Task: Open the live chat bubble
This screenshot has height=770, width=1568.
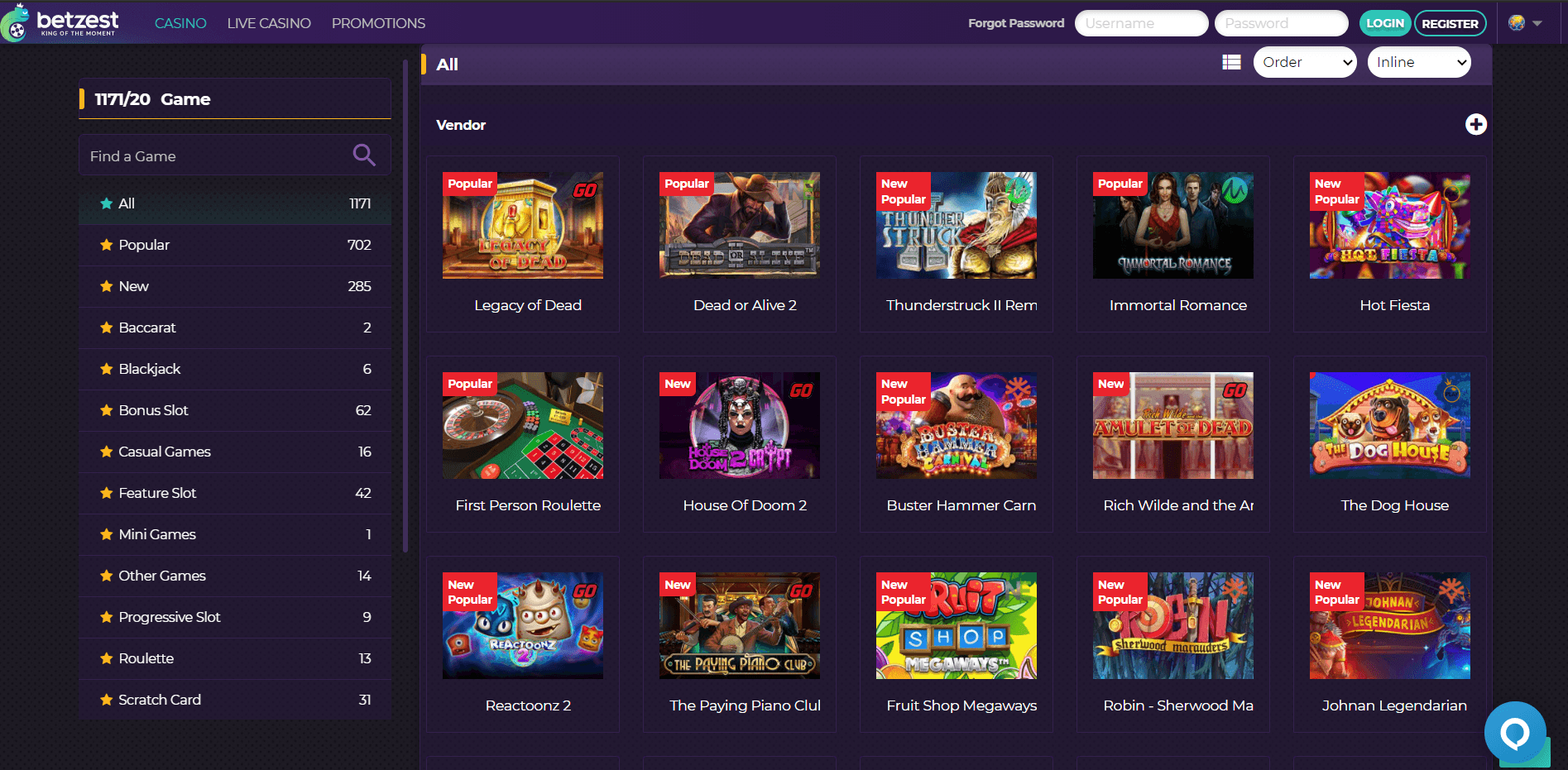Action: coord(1514,732)
